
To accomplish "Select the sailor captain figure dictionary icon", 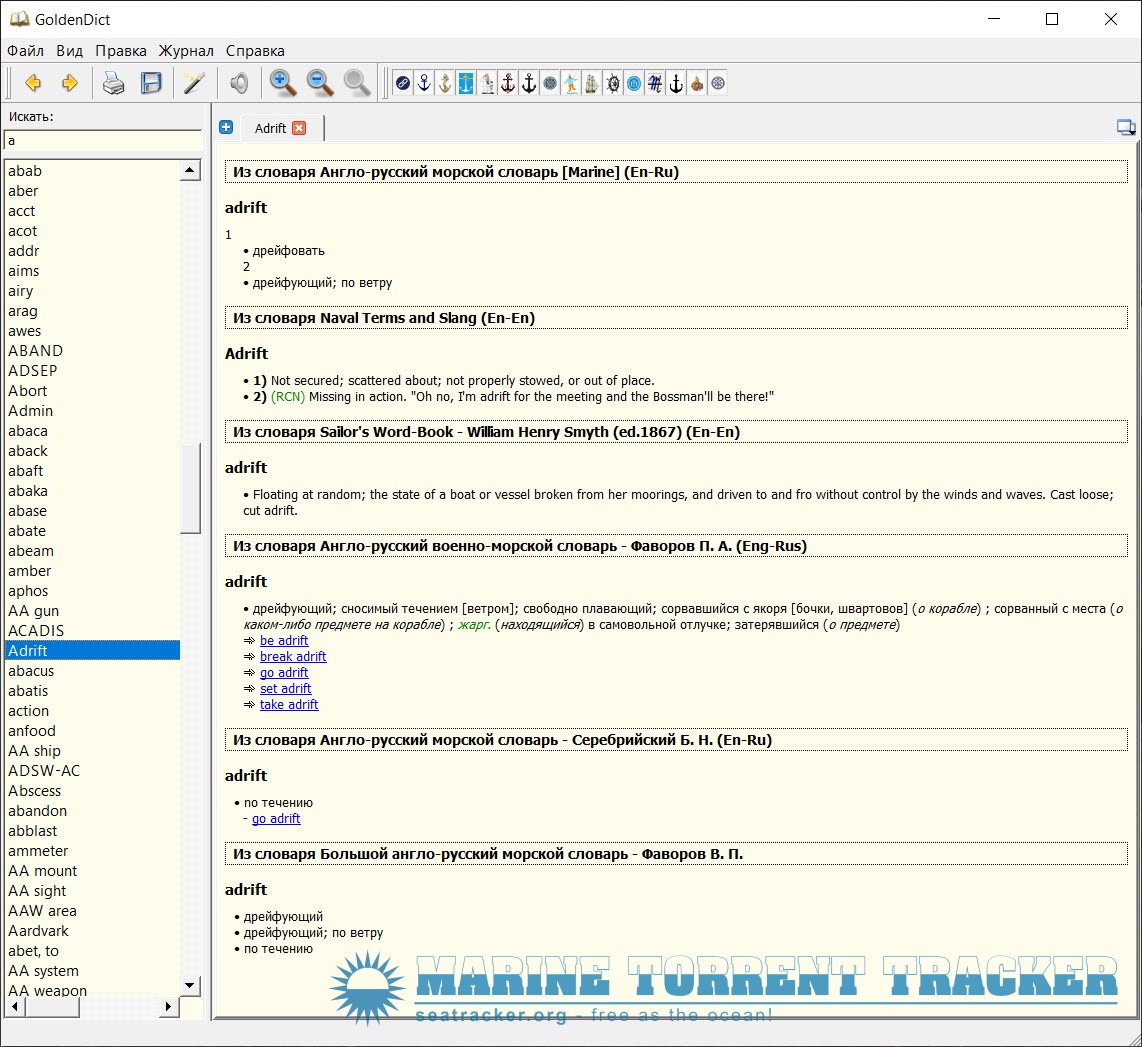I will coord(487,83).
